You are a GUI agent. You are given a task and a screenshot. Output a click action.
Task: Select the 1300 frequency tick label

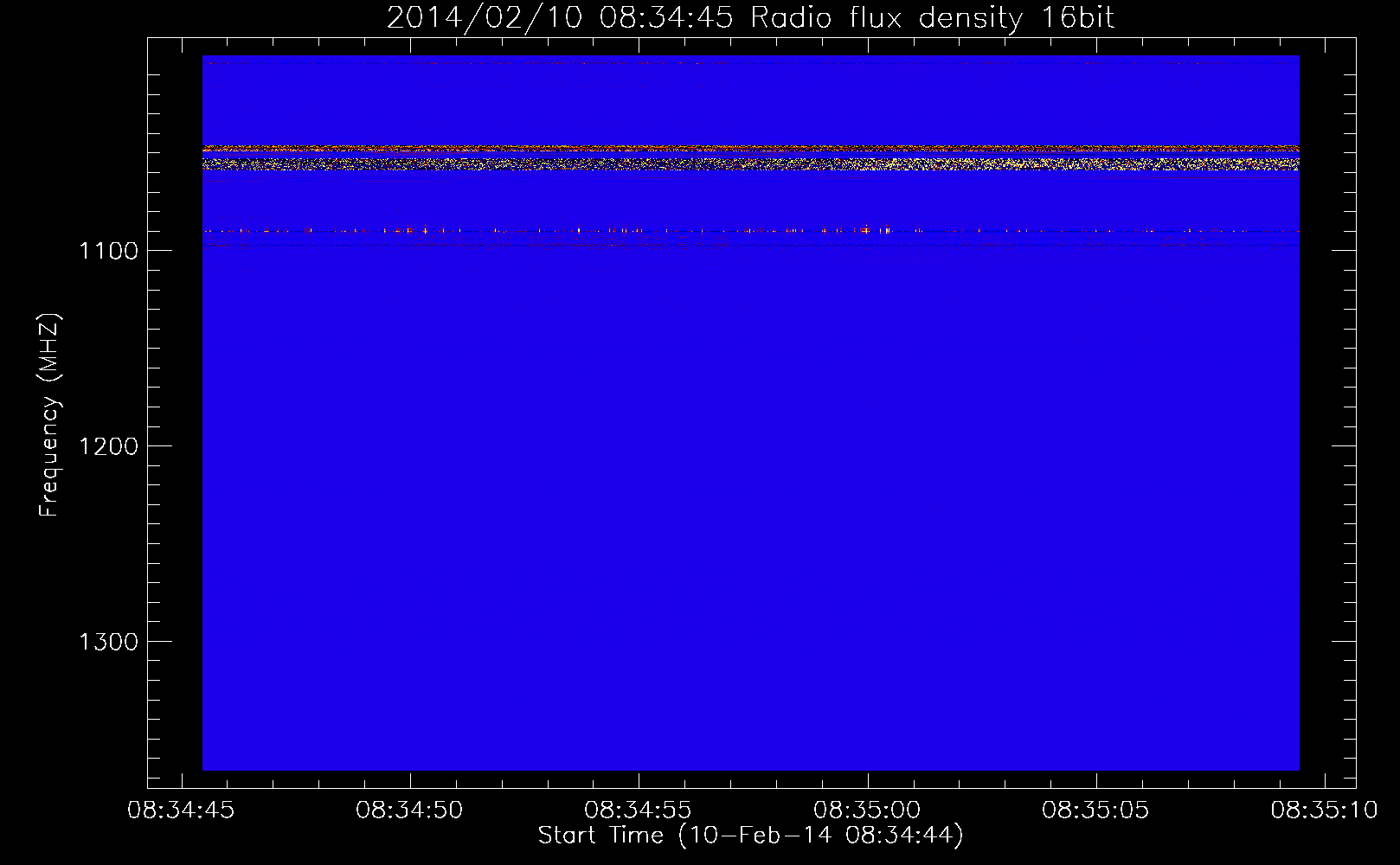pyautogui.click(x=108, y=642)
